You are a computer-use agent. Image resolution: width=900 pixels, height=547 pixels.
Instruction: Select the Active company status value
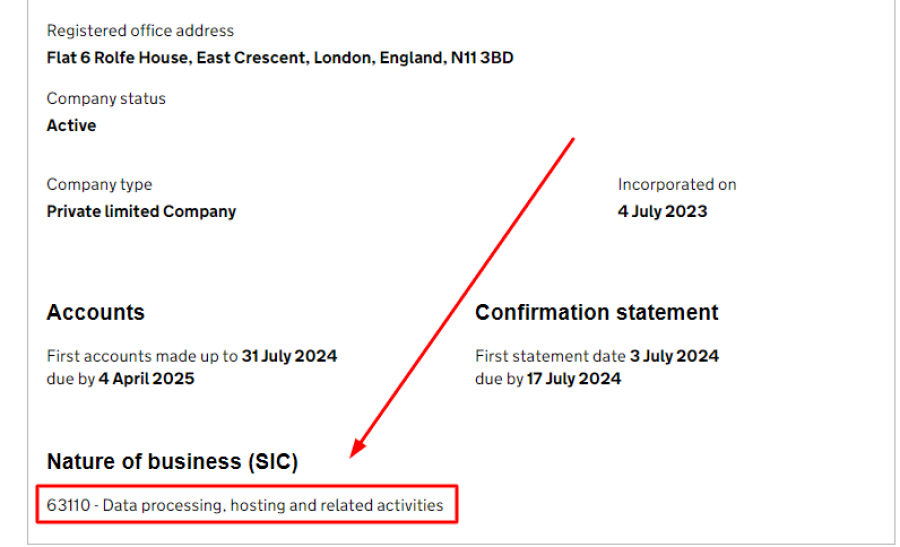click(x=71, y=126)
